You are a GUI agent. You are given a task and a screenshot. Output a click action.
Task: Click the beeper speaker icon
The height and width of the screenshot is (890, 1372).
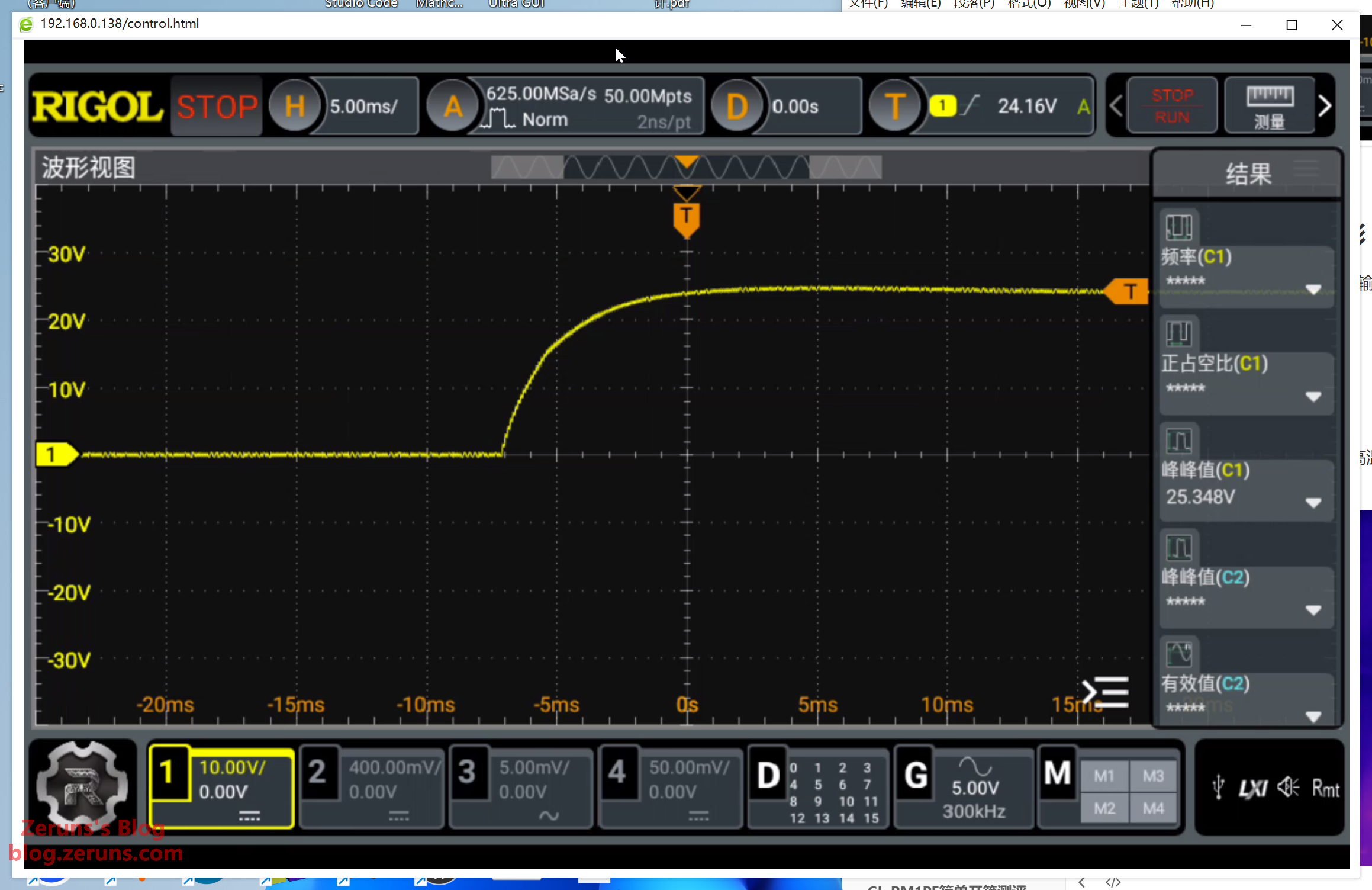point(1288,788)
